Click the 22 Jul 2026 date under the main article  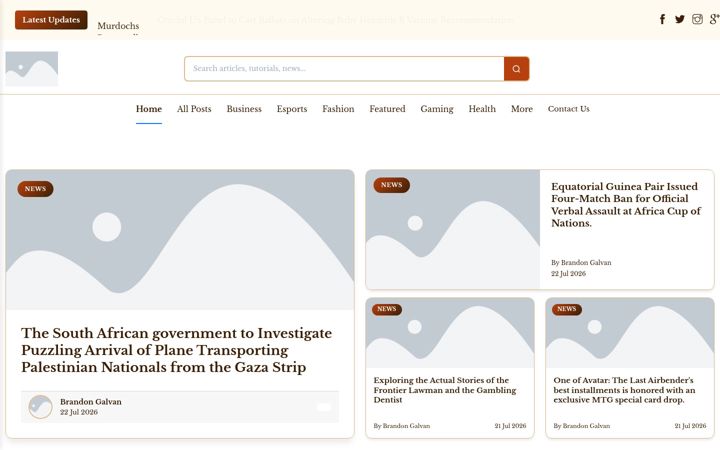(79, 412)
